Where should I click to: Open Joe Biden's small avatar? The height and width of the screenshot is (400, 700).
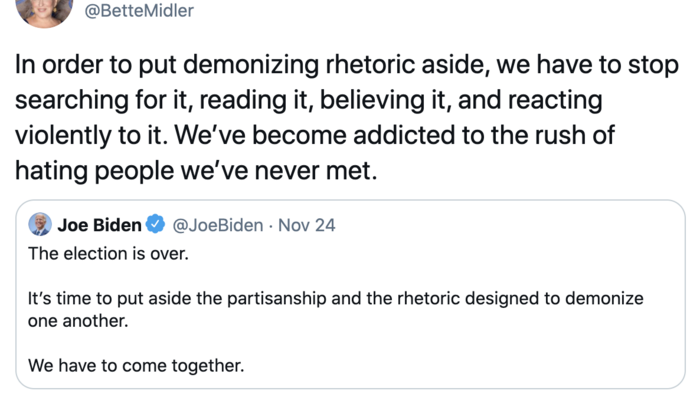(x=40, y=224)
